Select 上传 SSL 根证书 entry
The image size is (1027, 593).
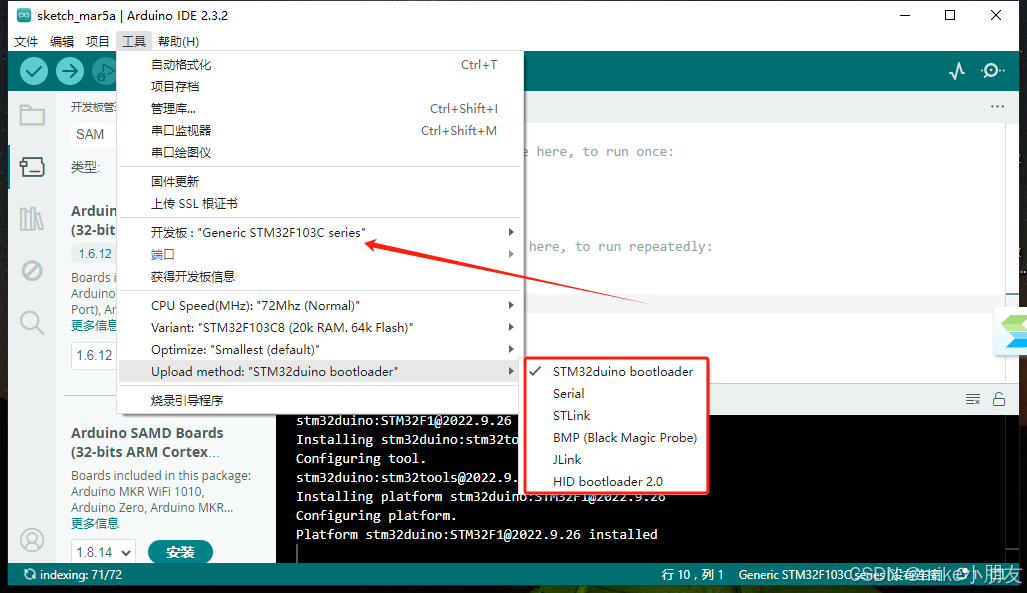pyautogui.click(x=321, y=204)
